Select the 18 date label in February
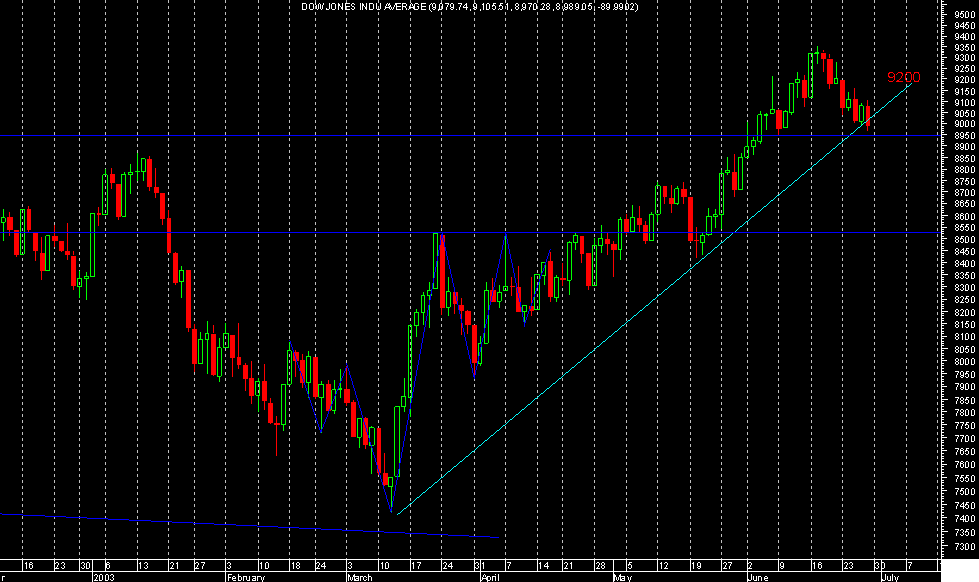 click(x=295, y=566)
